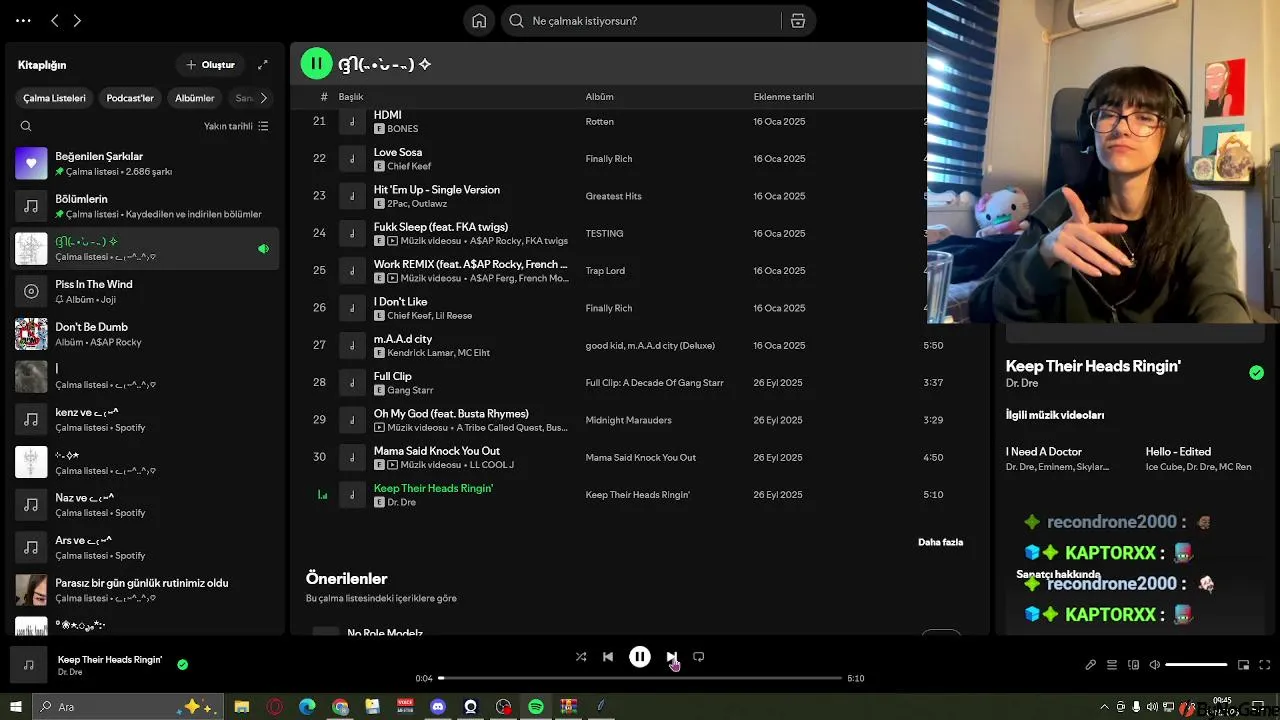Open 'I Need A Doctor' related video

1044,452
